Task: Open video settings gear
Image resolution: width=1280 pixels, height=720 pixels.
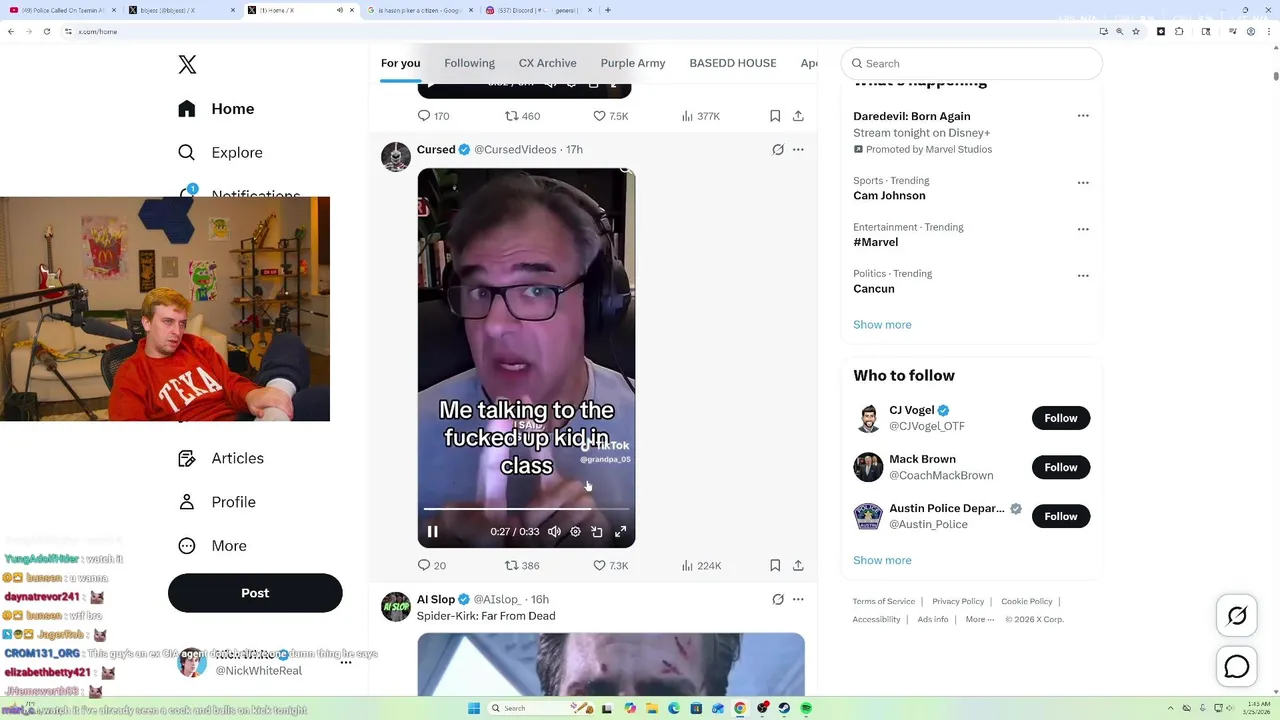Action: pyautogui.click(x=575, y=532)
